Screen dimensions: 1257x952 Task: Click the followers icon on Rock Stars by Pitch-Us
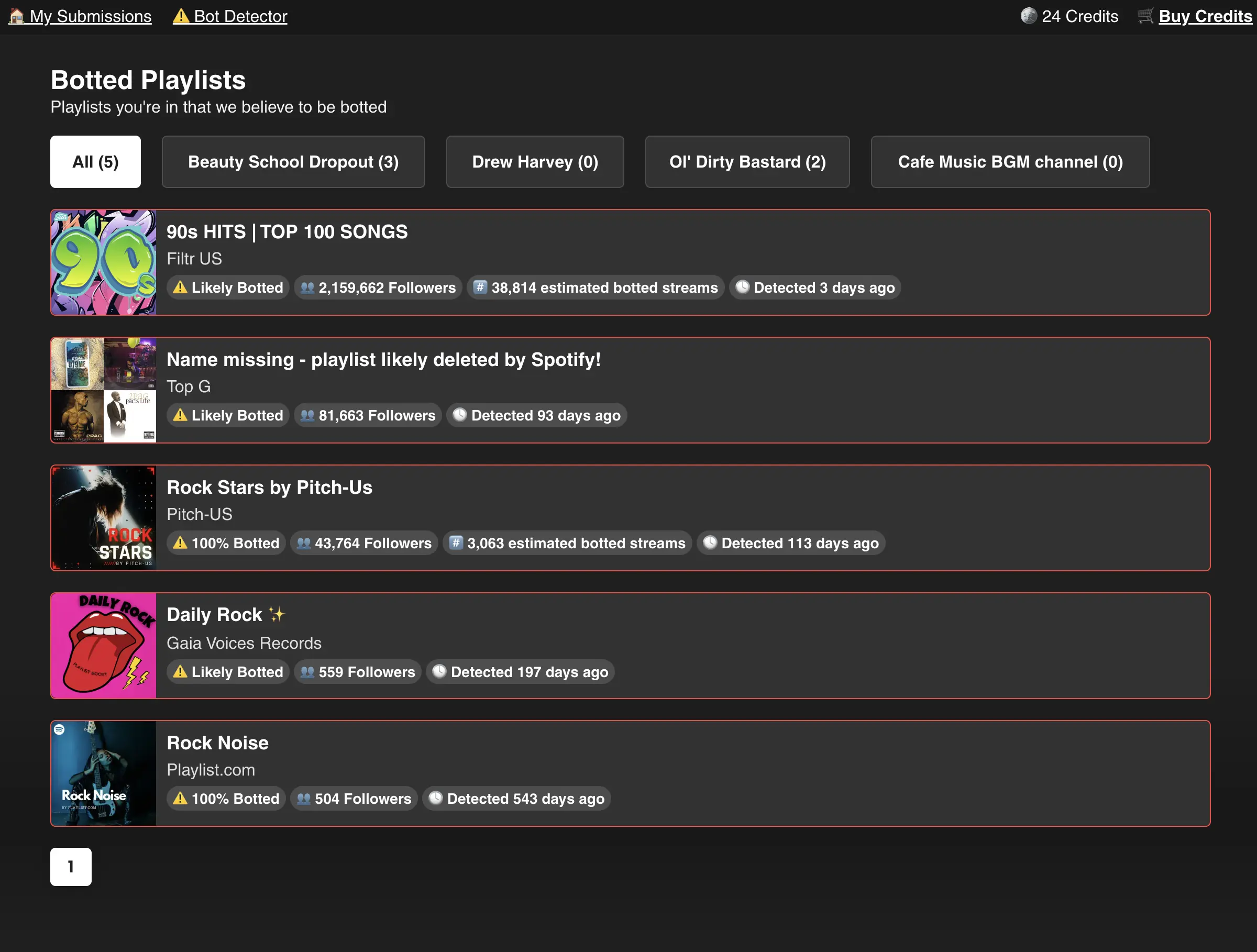[x=305, y=543]
